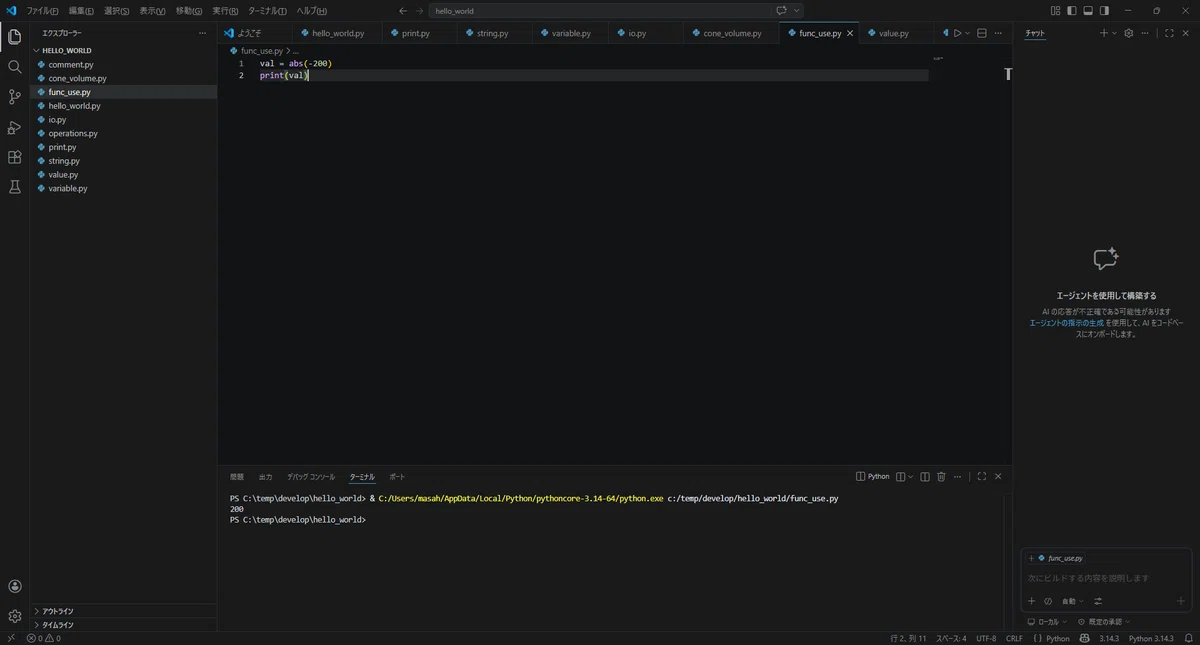
Task: Switch to the デバッグ コンソール panel tab
Action: (311, 477)
